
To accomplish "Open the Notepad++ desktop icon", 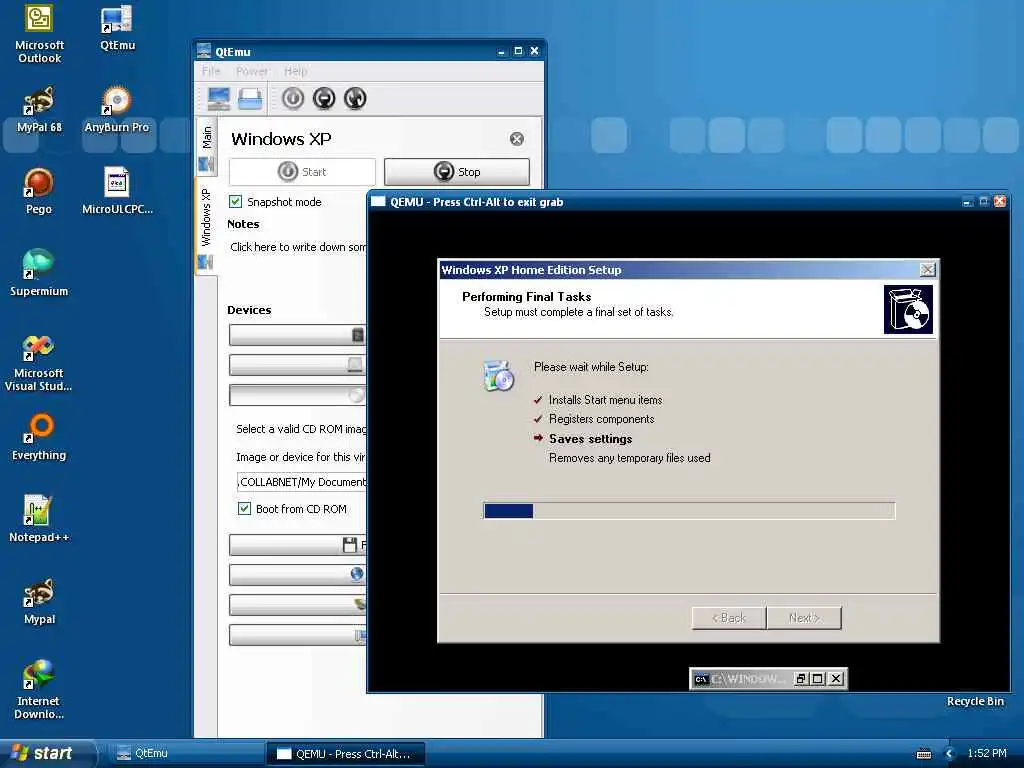I will pos(39,519).
